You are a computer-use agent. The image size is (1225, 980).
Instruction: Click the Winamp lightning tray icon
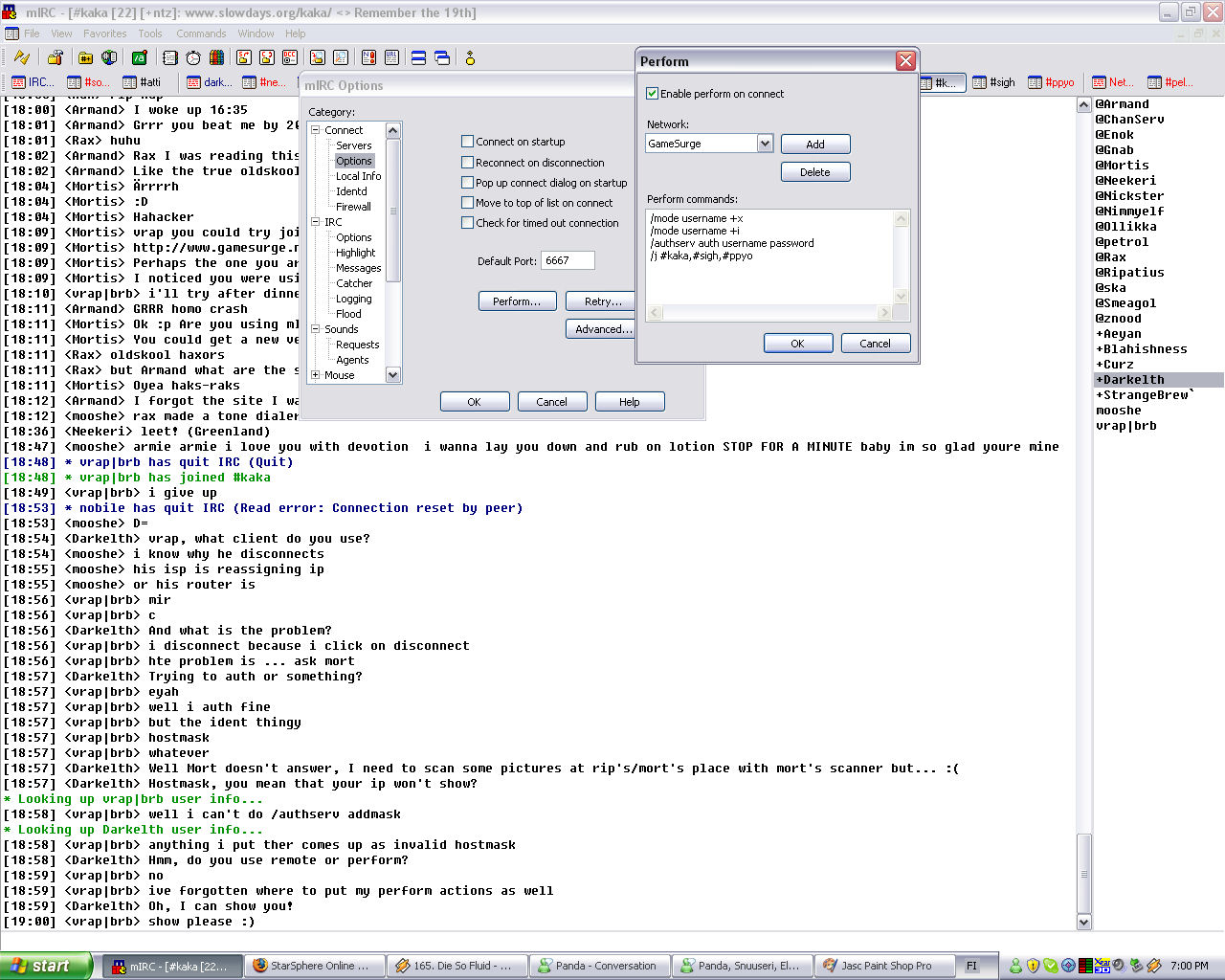point(1153,966)
